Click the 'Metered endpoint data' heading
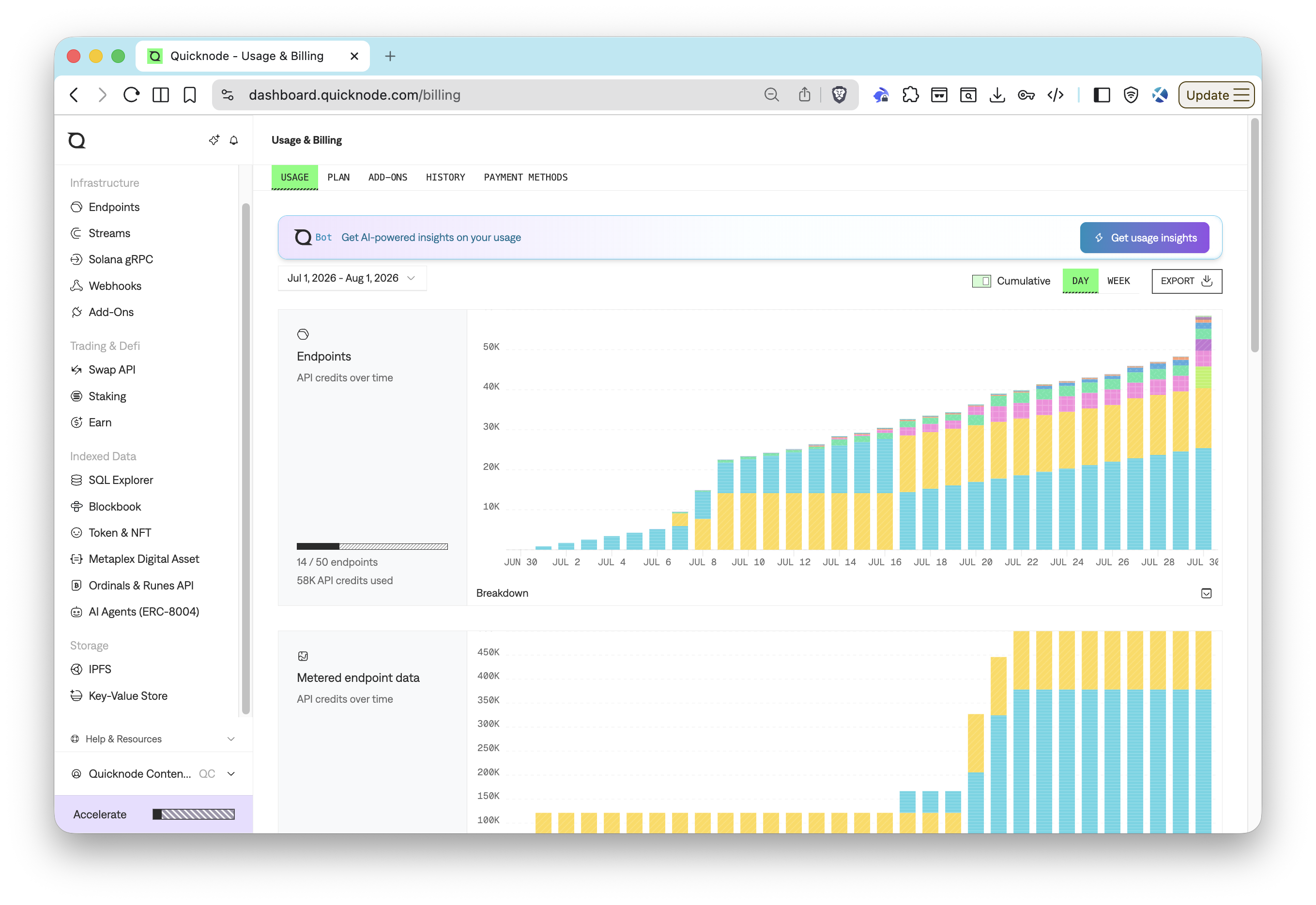The image size is (1316, 905). point(358,678)
